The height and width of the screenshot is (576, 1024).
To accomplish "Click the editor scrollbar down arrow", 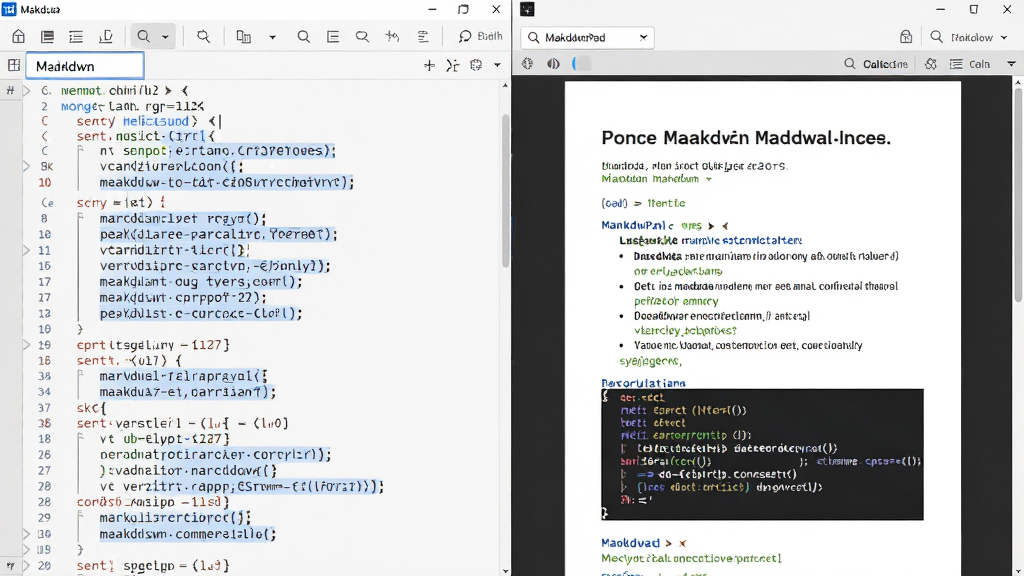I will 505,571.
